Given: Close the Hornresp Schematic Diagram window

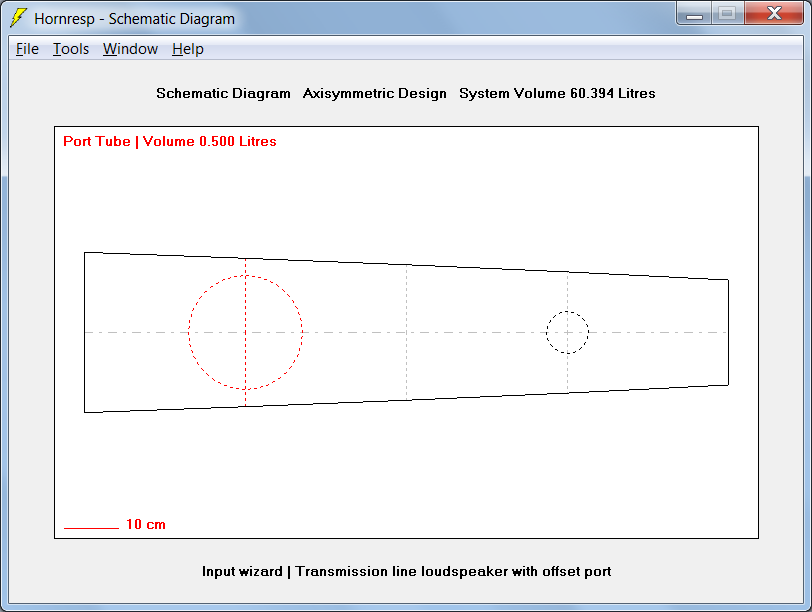Looking at the screenshot, I should (774, 13).
